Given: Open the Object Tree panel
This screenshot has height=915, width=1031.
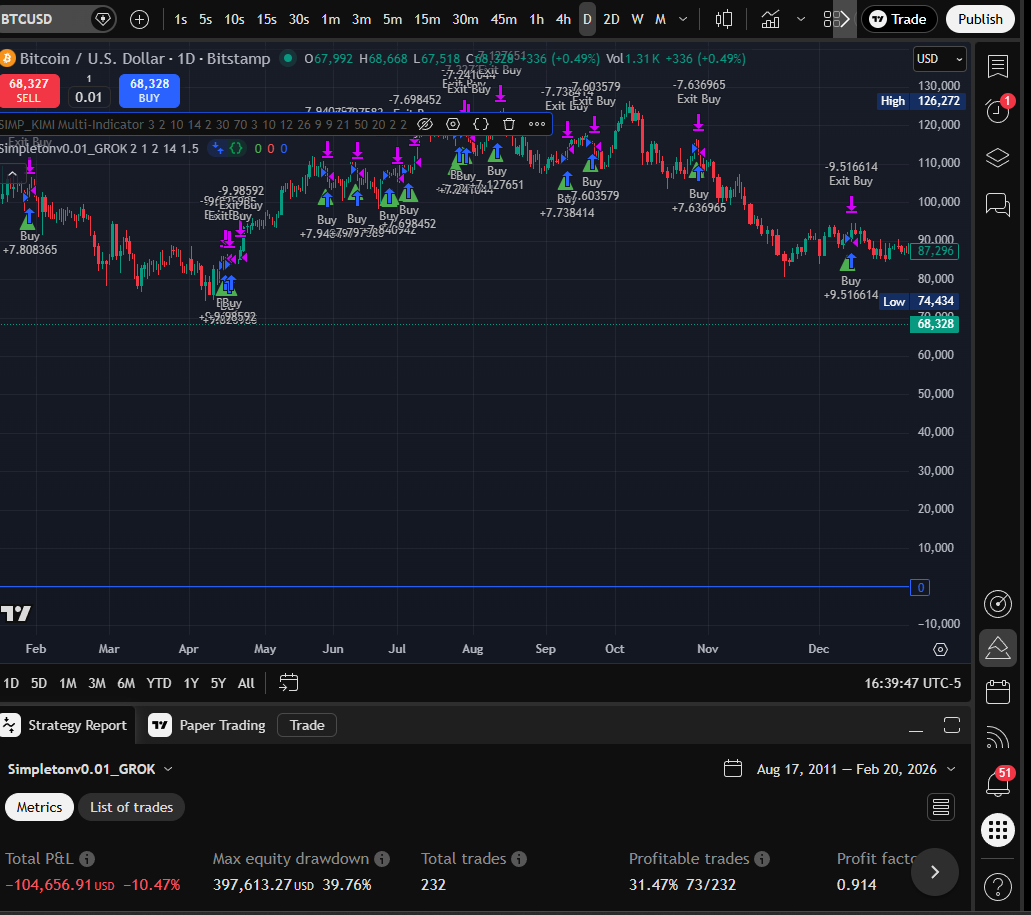Looking at the screenshot, I should pyautogui.click(x=997, y=157).
